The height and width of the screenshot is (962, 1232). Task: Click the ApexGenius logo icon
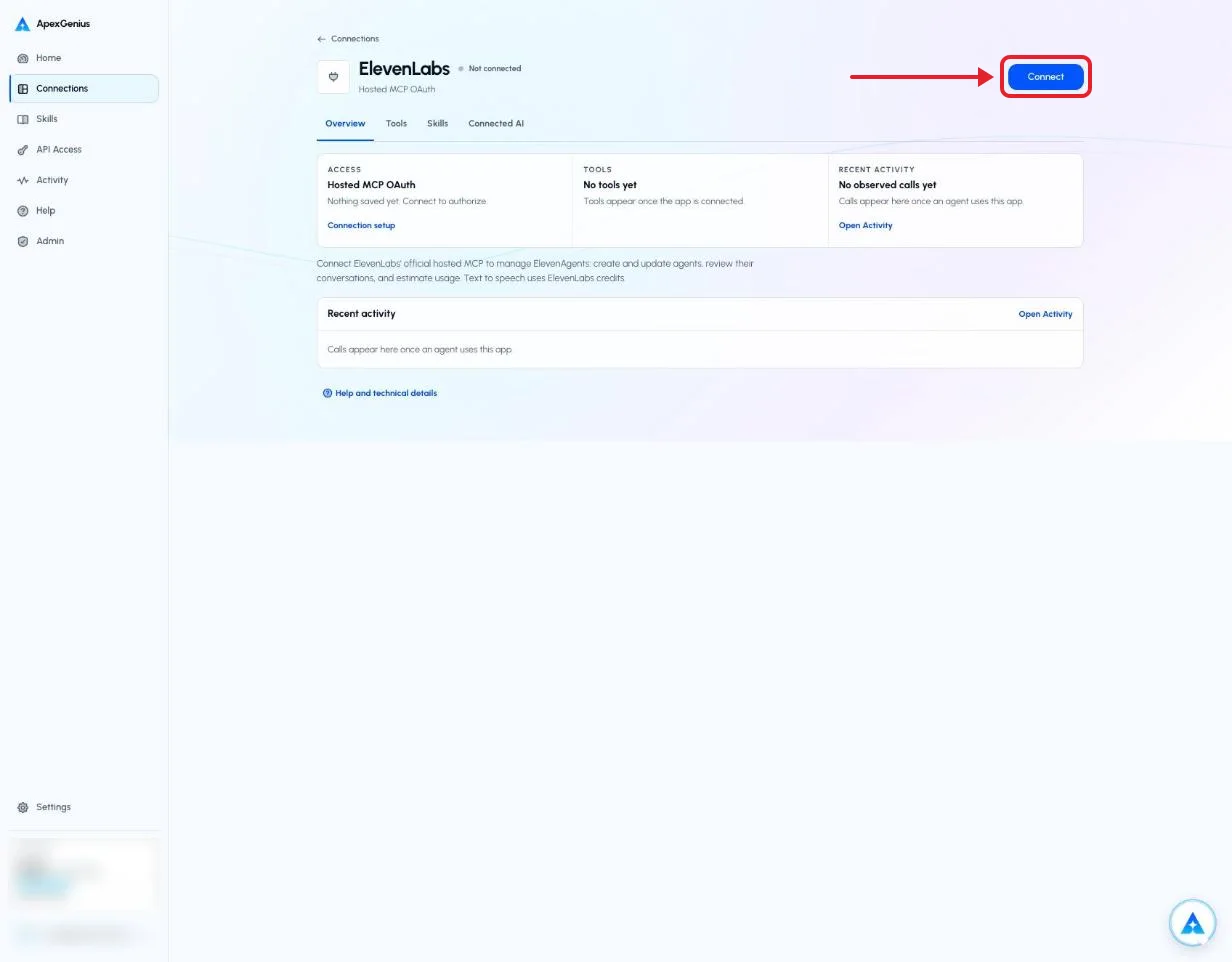[x=23, y=24]
